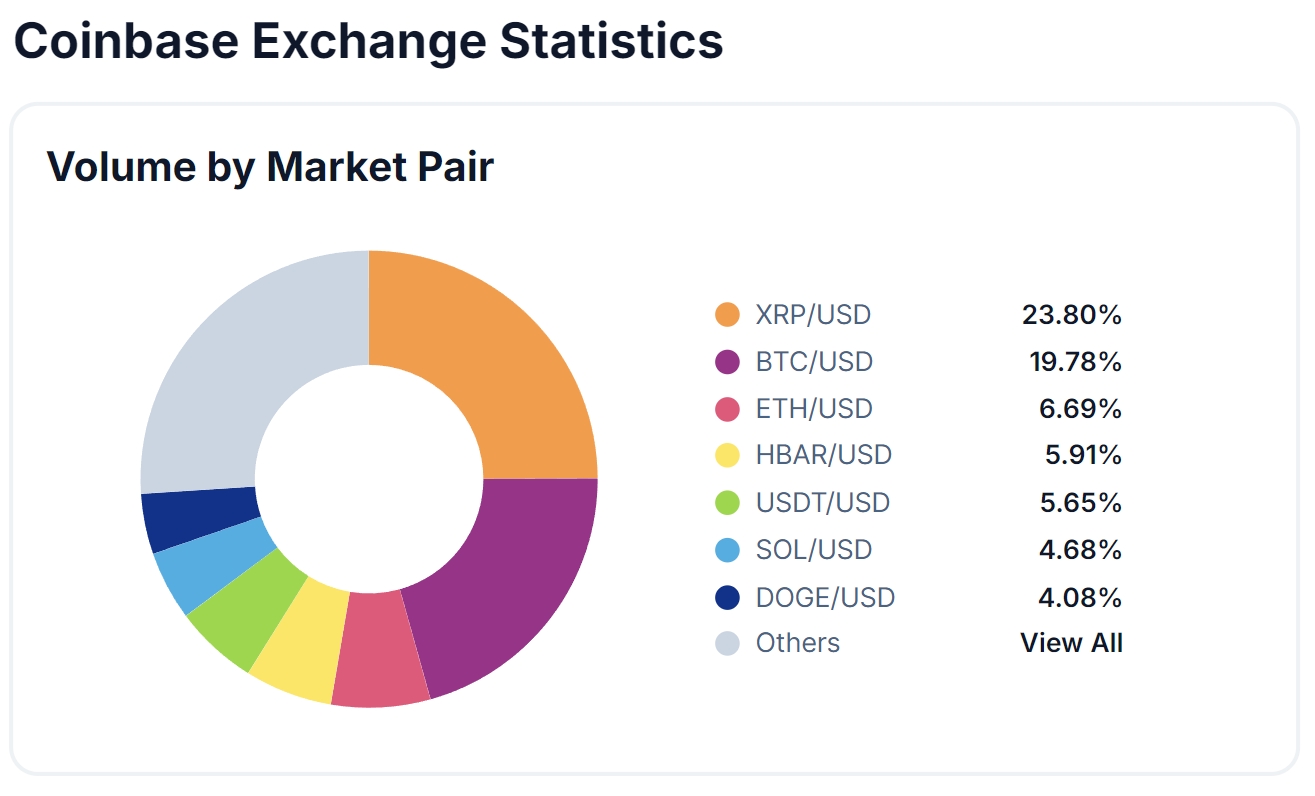Viewport: 1315px width, 796px height.
Task: Select the BTC/USD pair label
Action: point(814,361)
